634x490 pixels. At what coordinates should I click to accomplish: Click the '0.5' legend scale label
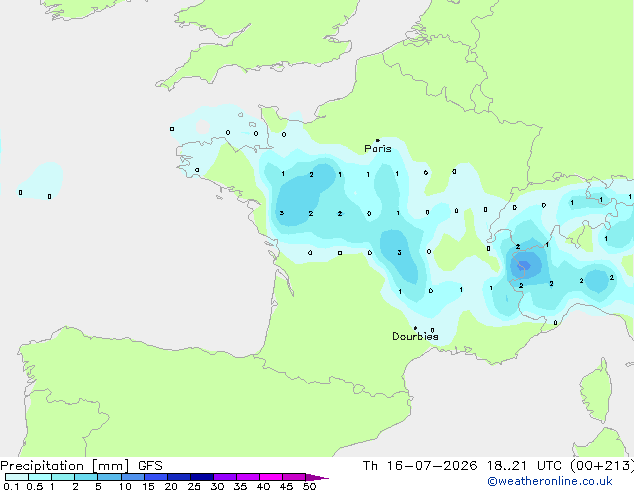[x=35, y=486]
